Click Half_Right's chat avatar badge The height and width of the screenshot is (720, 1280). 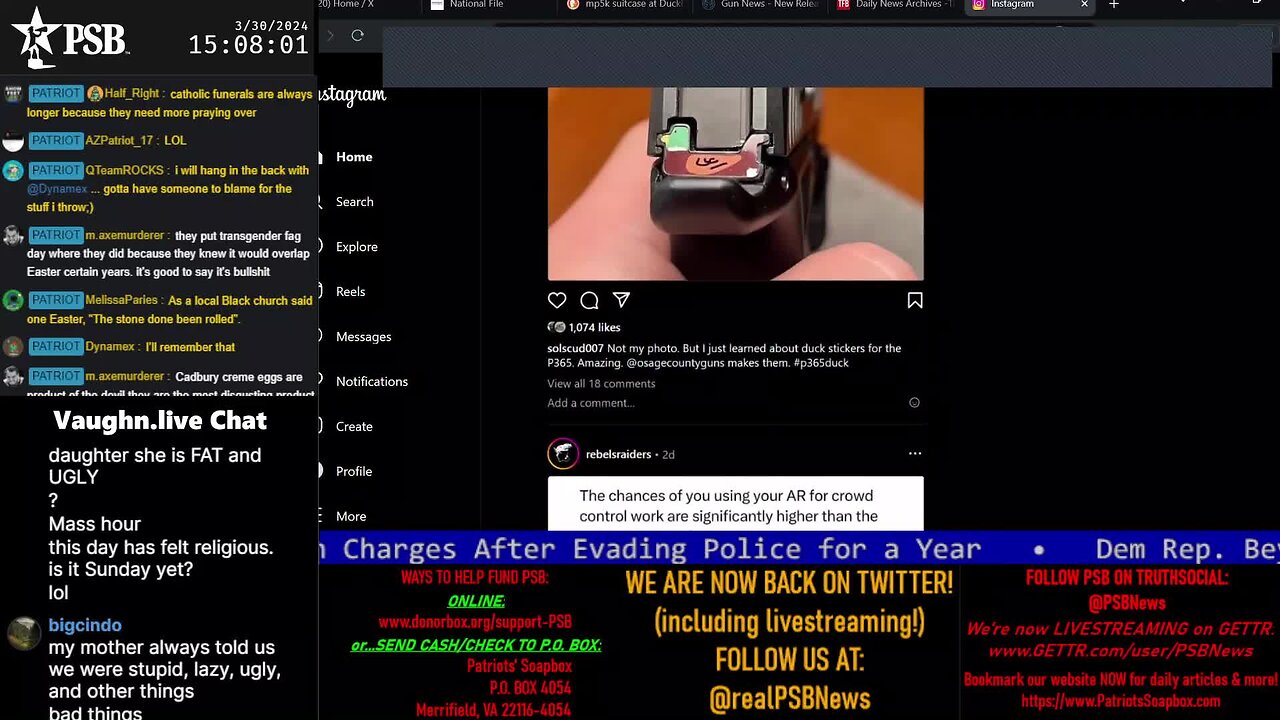95,94
